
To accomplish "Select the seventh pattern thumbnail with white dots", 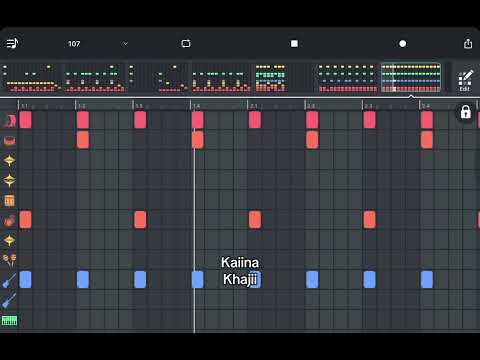I will 347,78.
